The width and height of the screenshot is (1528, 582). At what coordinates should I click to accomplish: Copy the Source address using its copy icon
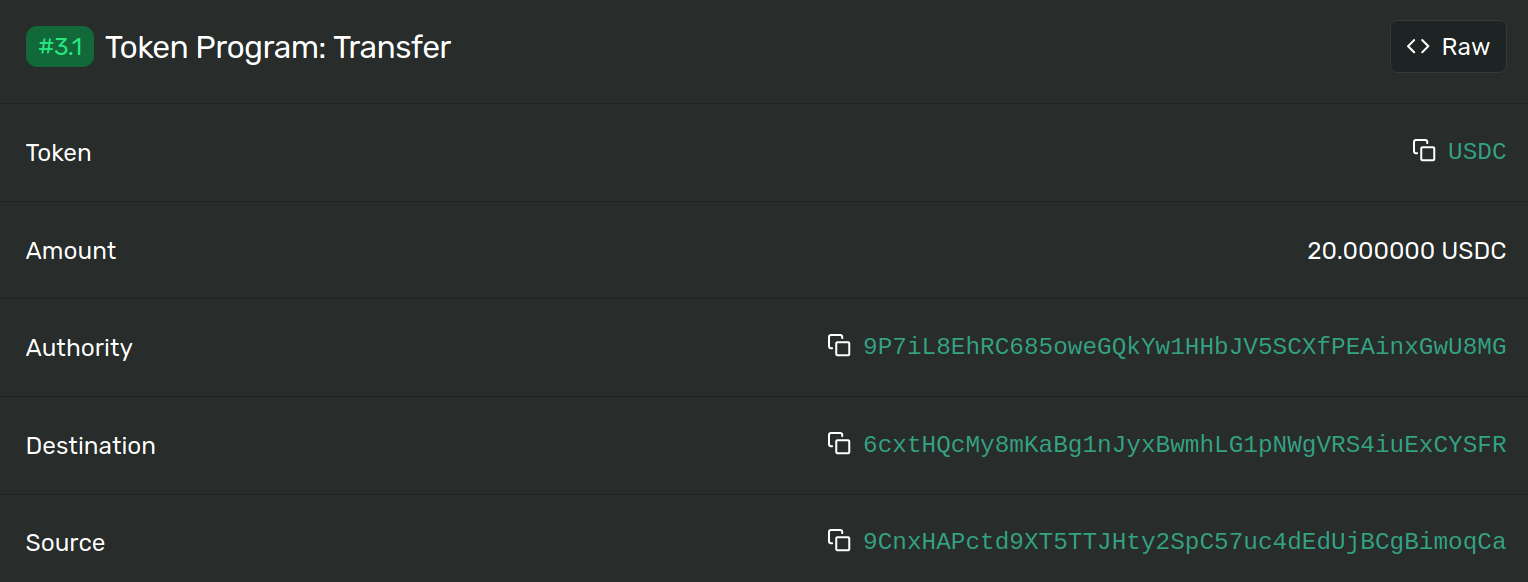tap(840, 540)
